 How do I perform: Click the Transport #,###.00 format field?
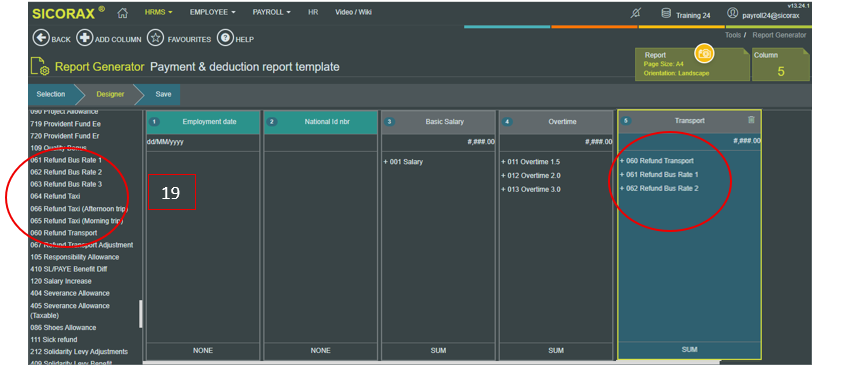689,141
